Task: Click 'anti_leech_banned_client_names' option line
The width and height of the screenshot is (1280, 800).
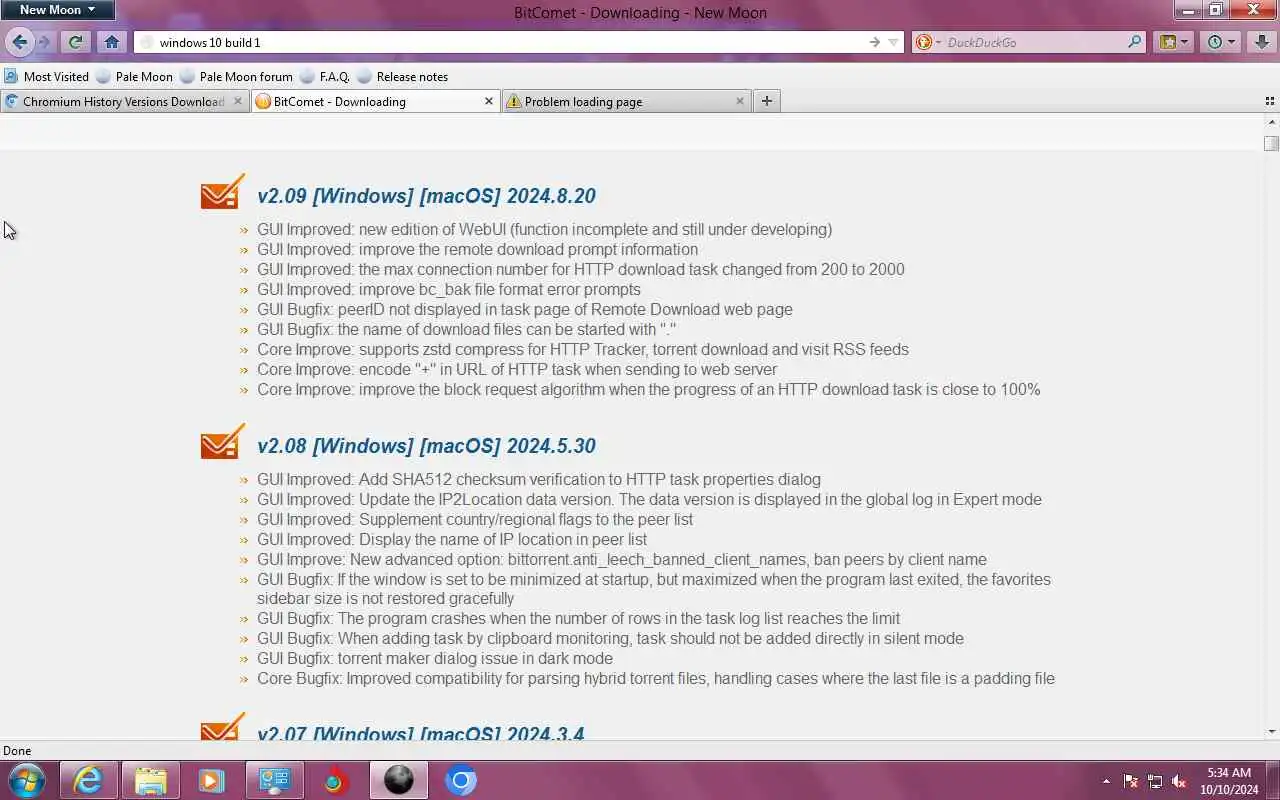Action: 622,559
